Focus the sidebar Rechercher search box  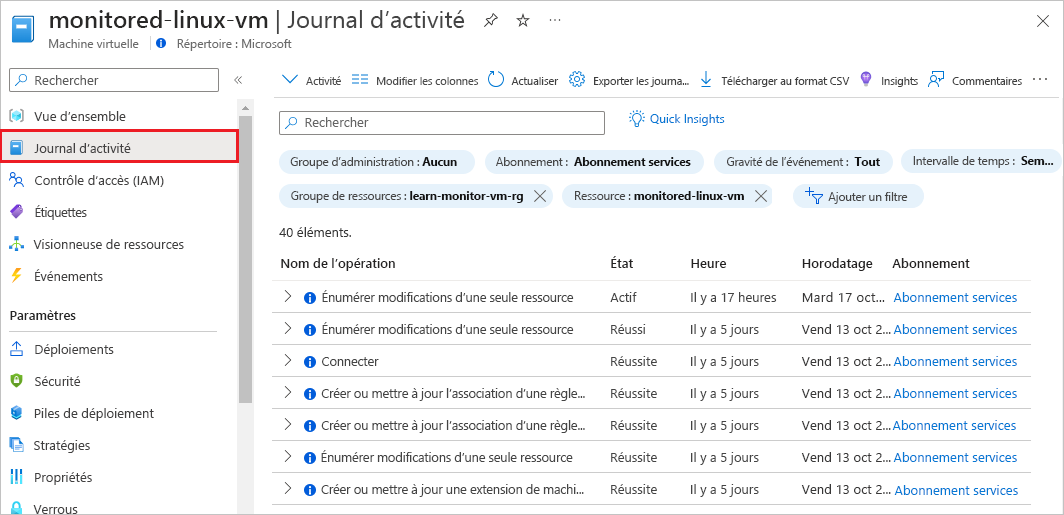tap(114, 80)
